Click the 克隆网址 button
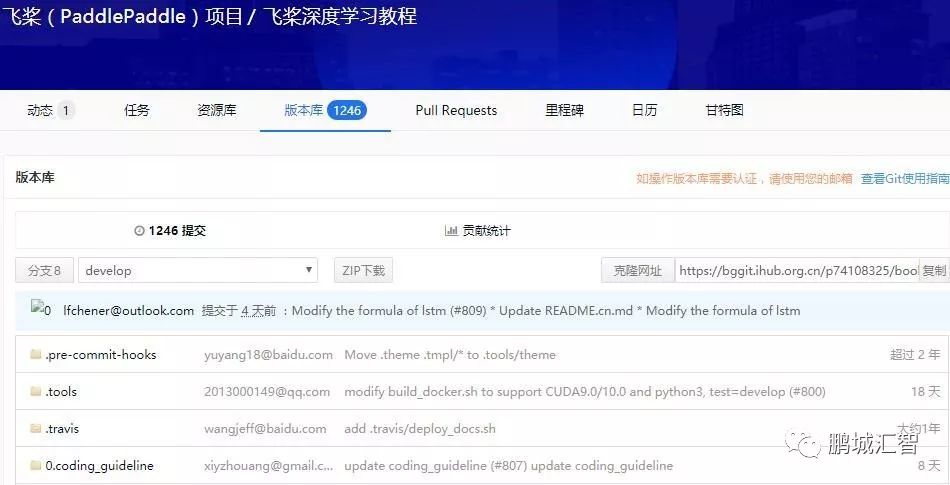 638,271
